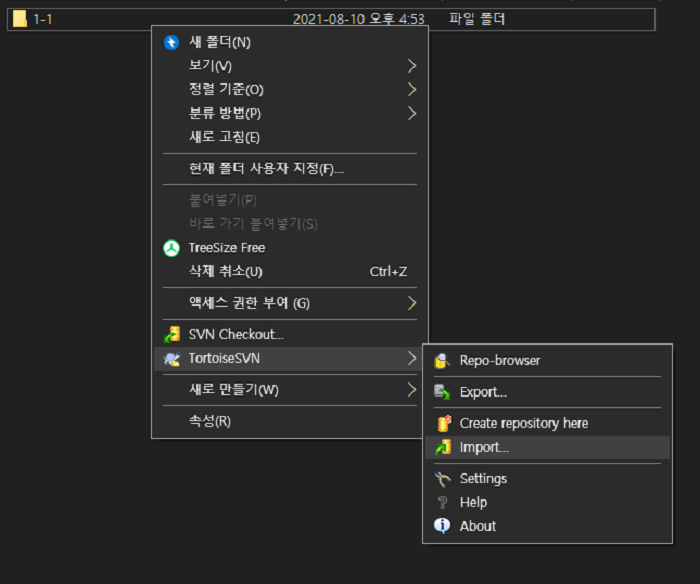Image resolution: width=700 pixels, height=584 pixels.
Task: Expand the 보기(V) submenu arrow
Action: click(x=412, y=66)
